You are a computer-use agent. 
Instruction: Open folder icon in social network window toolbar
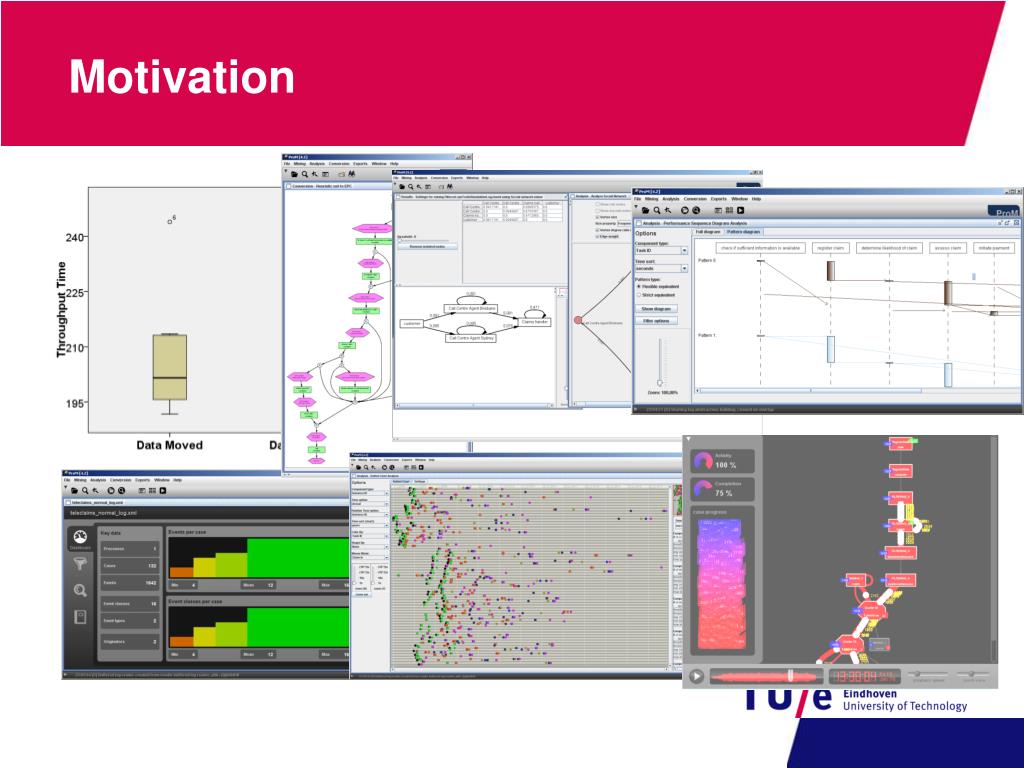402,186
